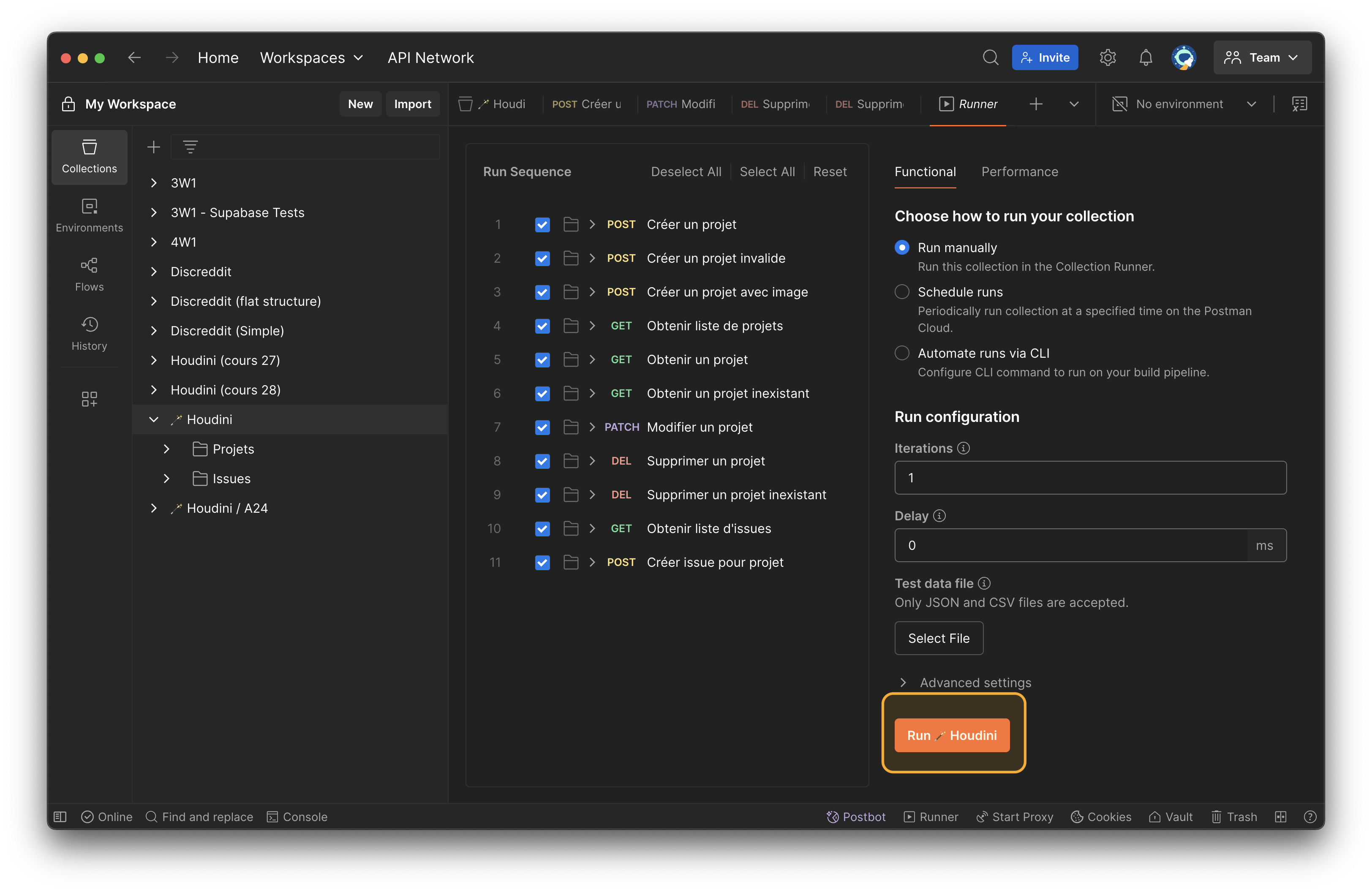Uncheck Modifier un projet request

542,427
